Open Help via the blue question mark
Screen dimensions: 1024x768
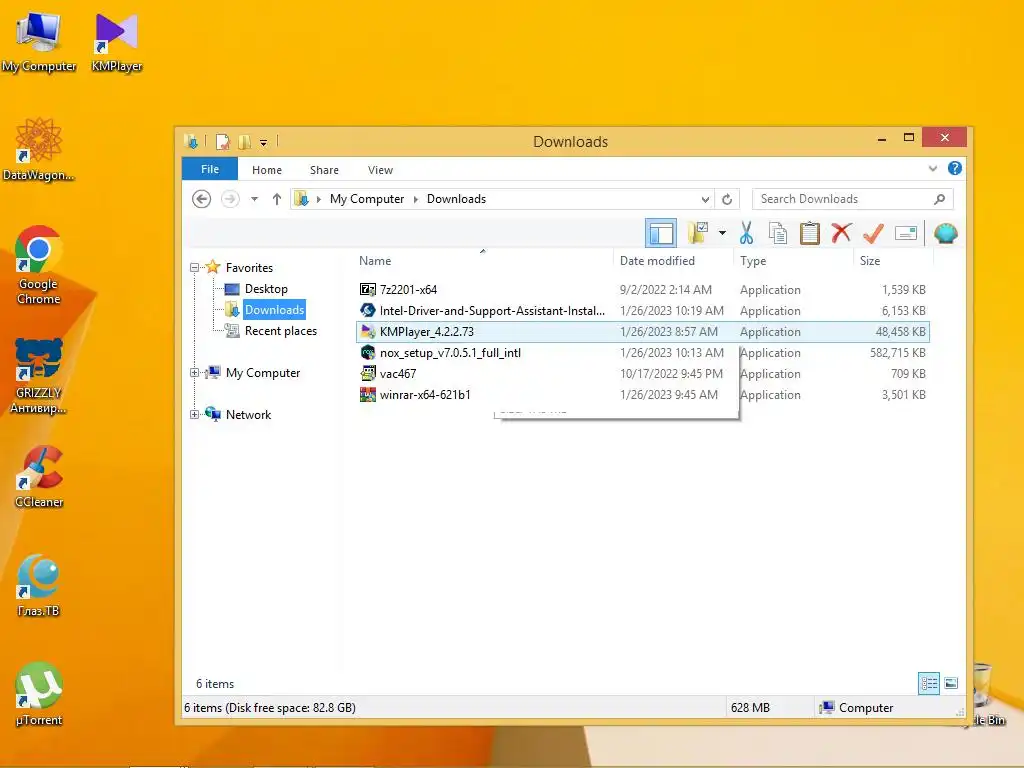tap(954, 168)
